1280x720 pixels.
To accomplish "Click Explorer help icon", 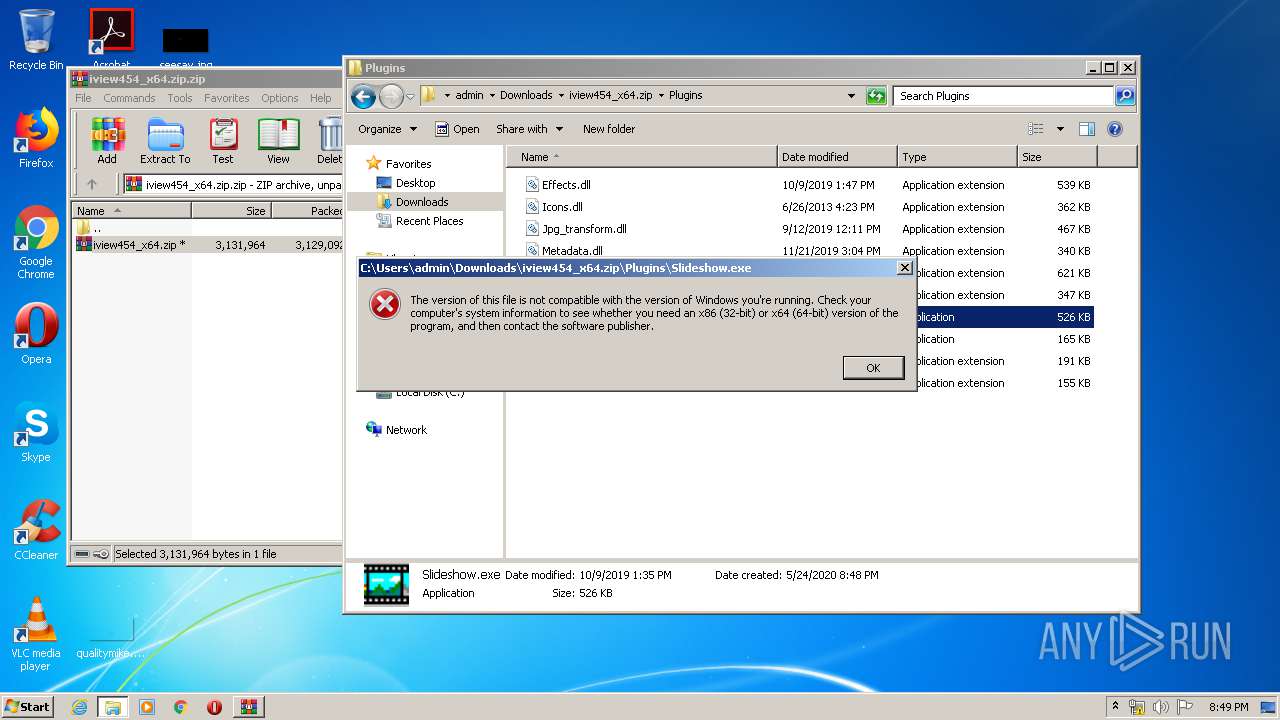I will pyautogui.click(x=1115, y=129).
